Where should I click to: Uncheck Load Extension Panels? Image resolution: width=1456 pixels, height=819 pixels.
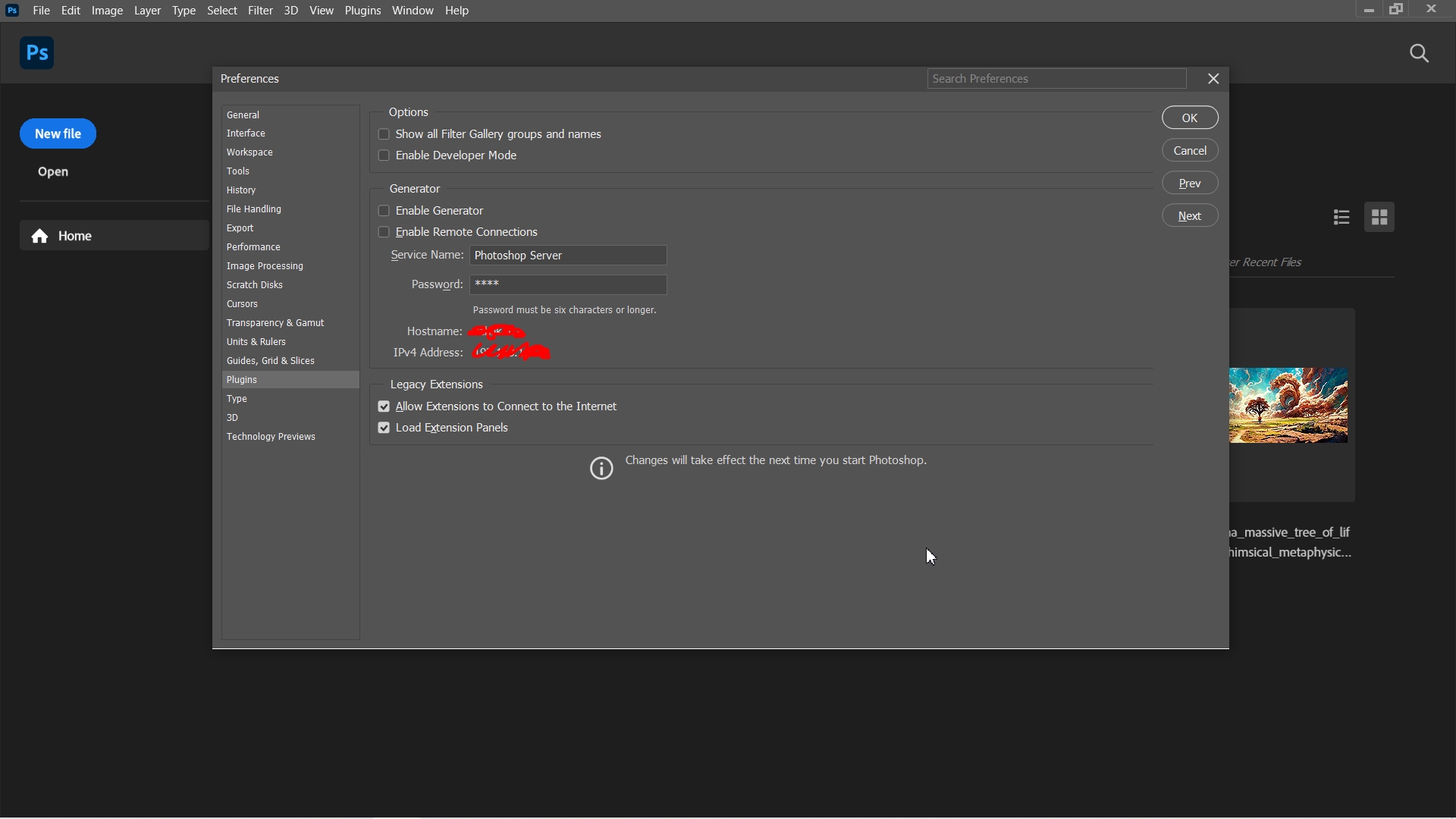pyautogui.click(x=384, y=428)
